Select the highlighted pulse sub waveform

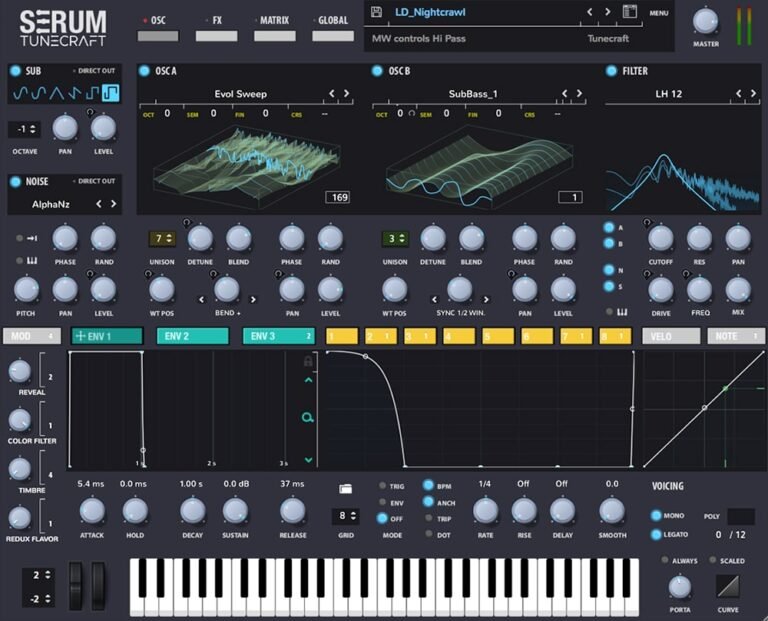coord(111,93)
